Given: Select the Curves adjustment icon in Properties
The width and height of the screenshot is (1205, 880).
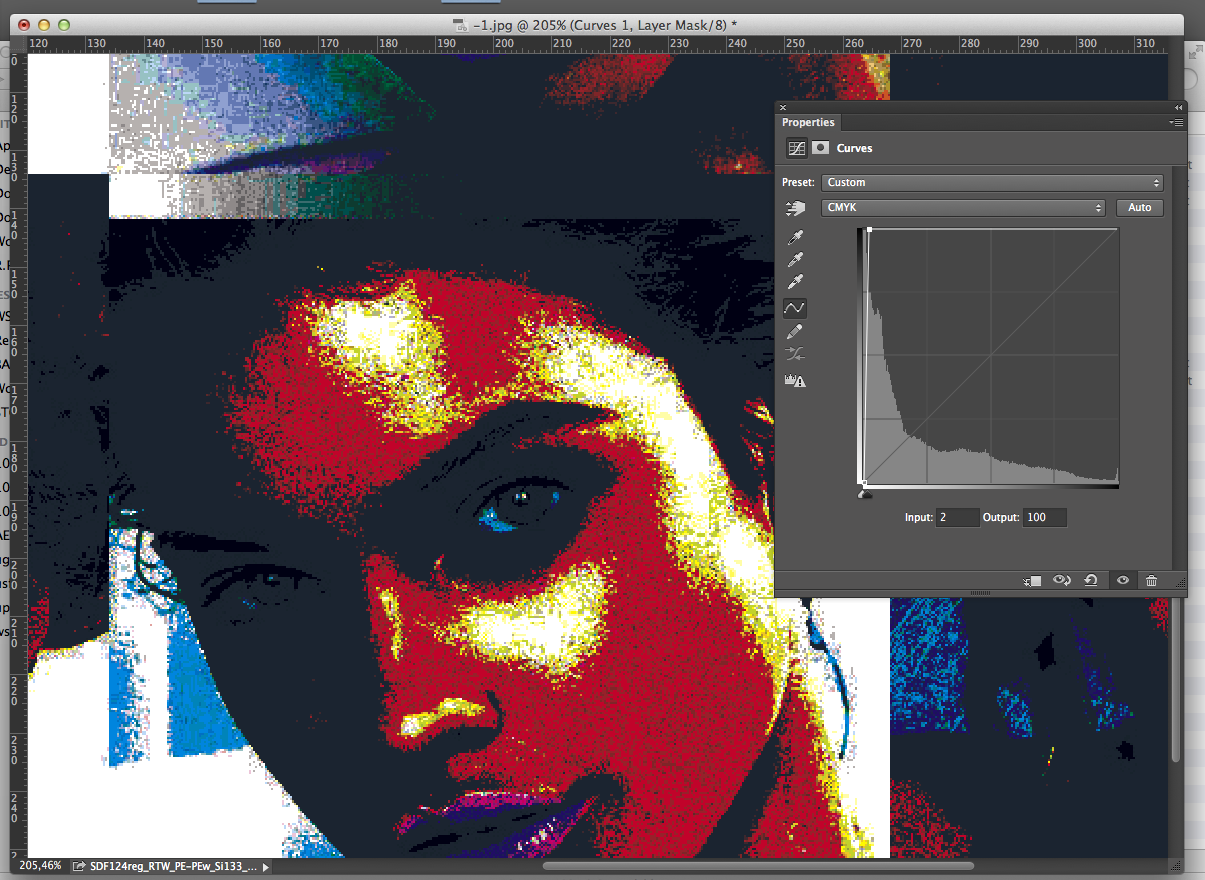Looking at the screenshot, I should pyautogui.click(x=797, y=148).
